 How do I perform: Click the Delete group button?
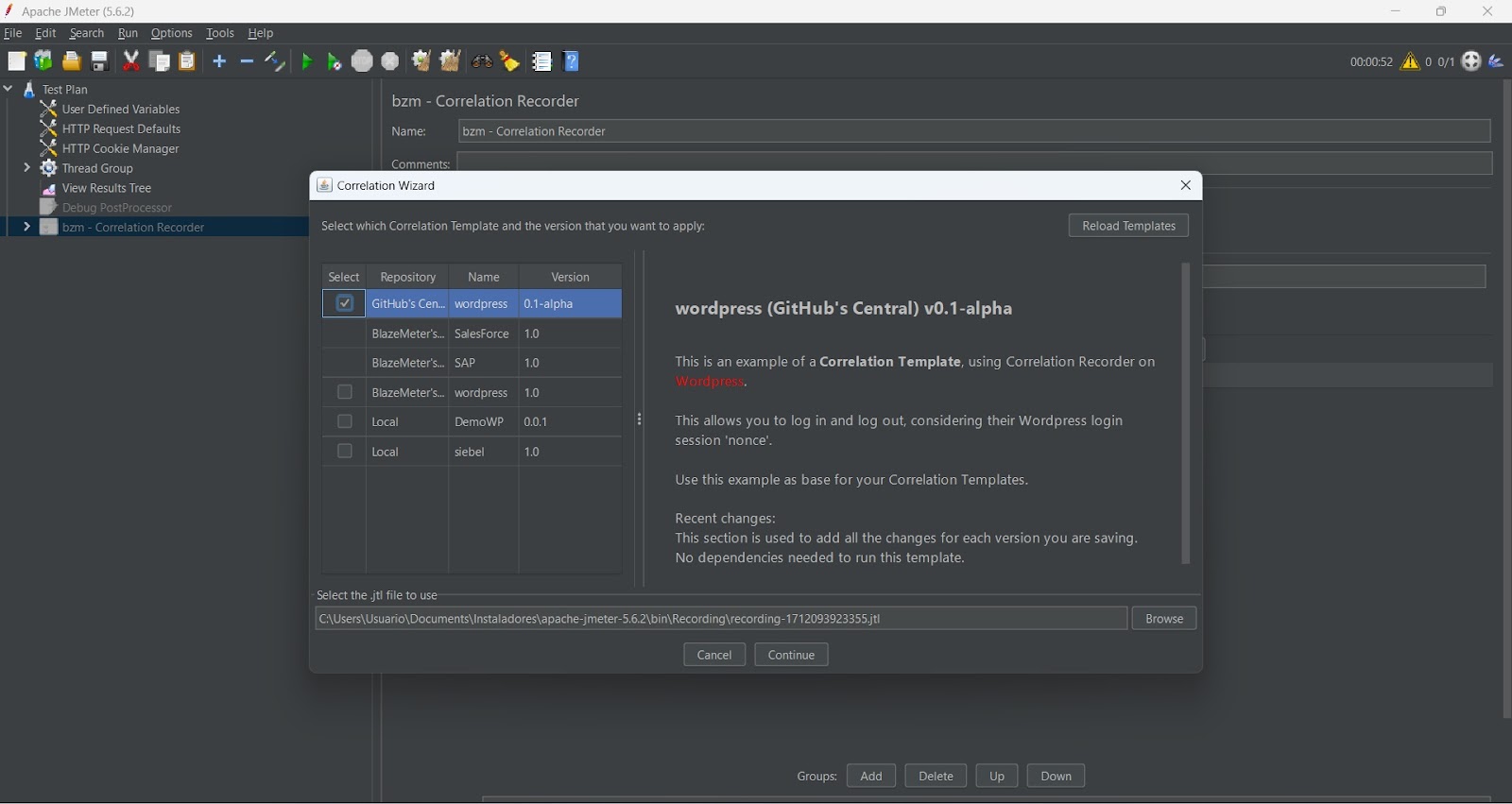tap(936, 776)
